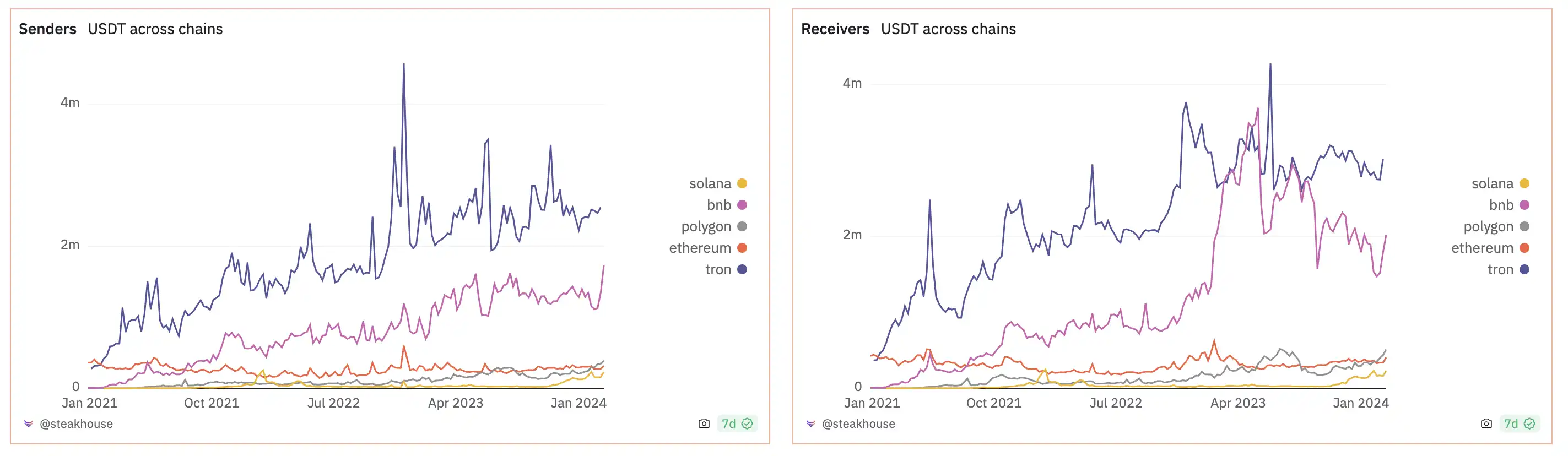This screenshot has width=1568, height=456.
Task: Click the 7d refresh badge in Senders chart
Action: coord(737,424)
